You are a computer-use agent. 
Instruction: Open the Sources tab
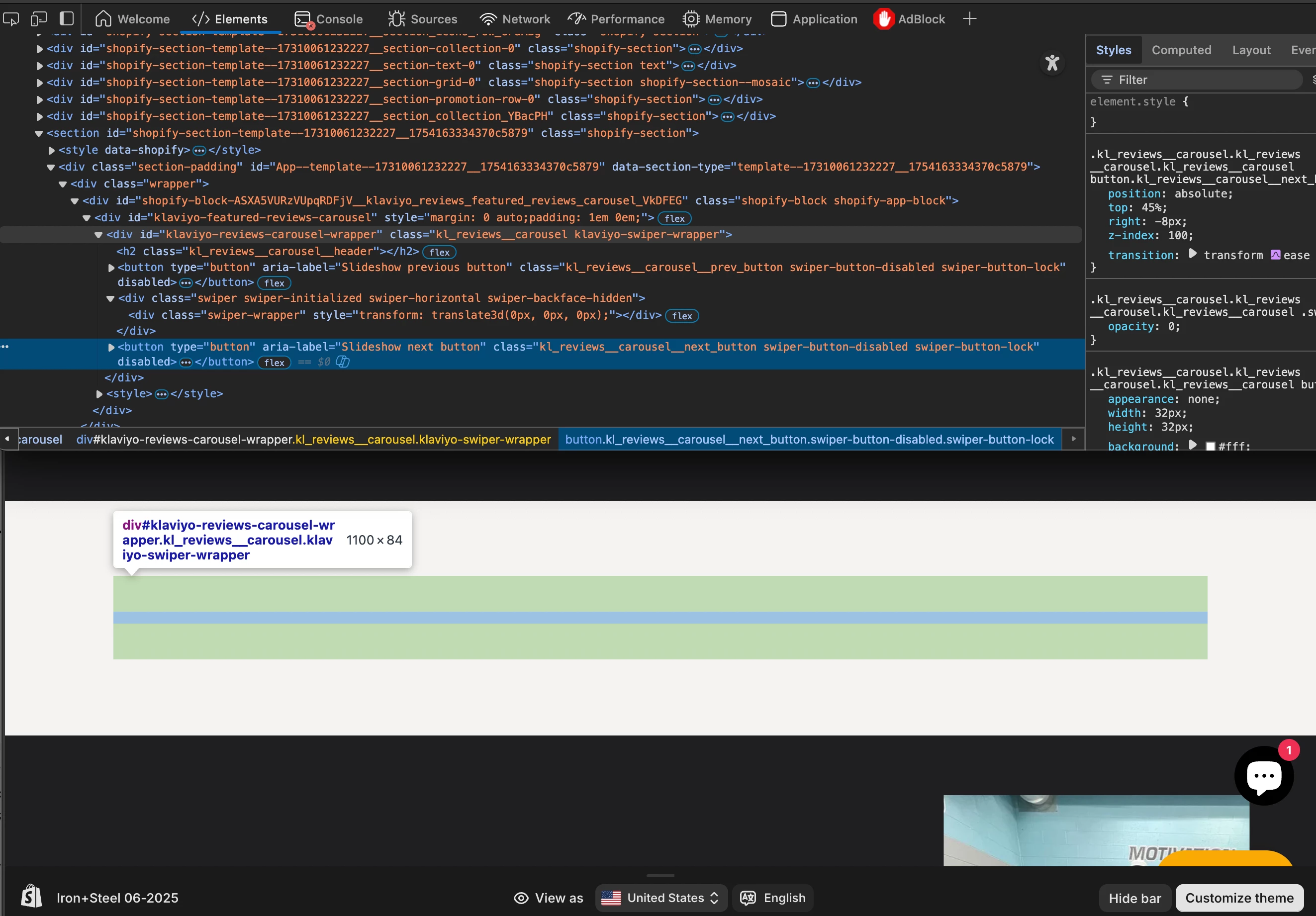422,19
